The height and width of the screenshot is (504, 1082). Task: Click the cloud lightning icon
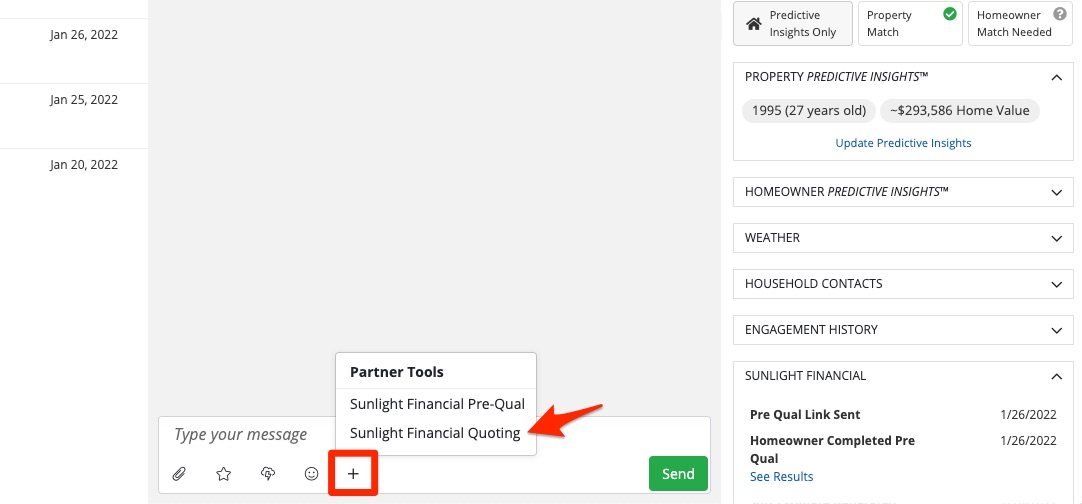click(268, 474)
